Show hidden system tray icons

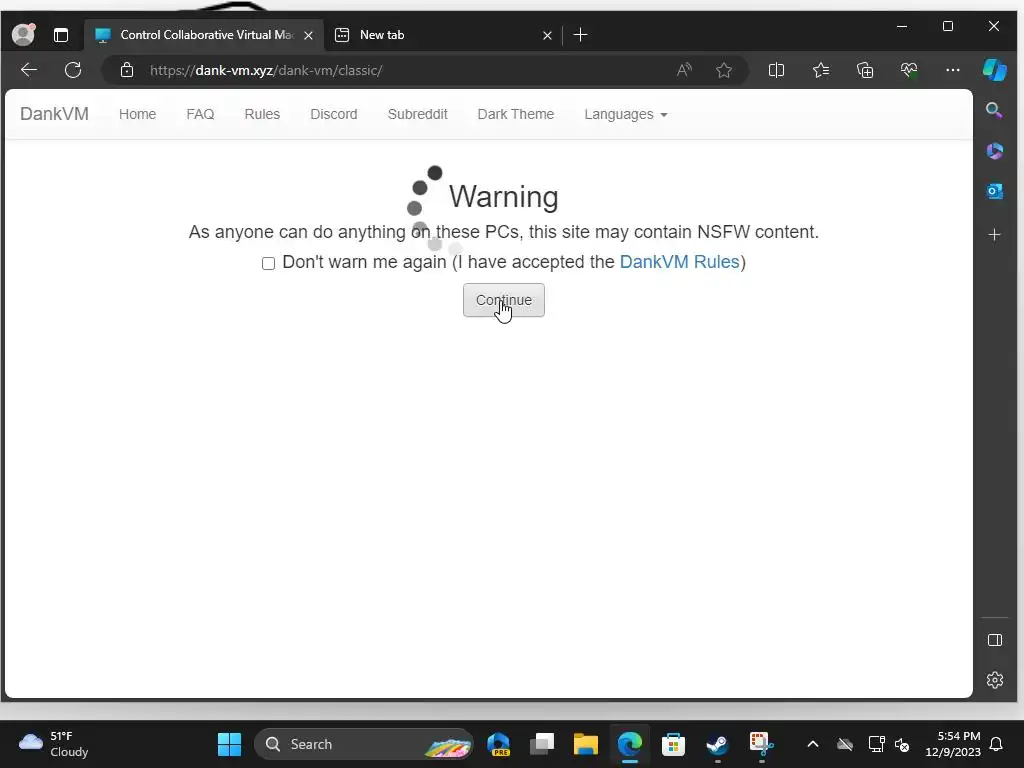pyautogui.click(x=813, y=744)
